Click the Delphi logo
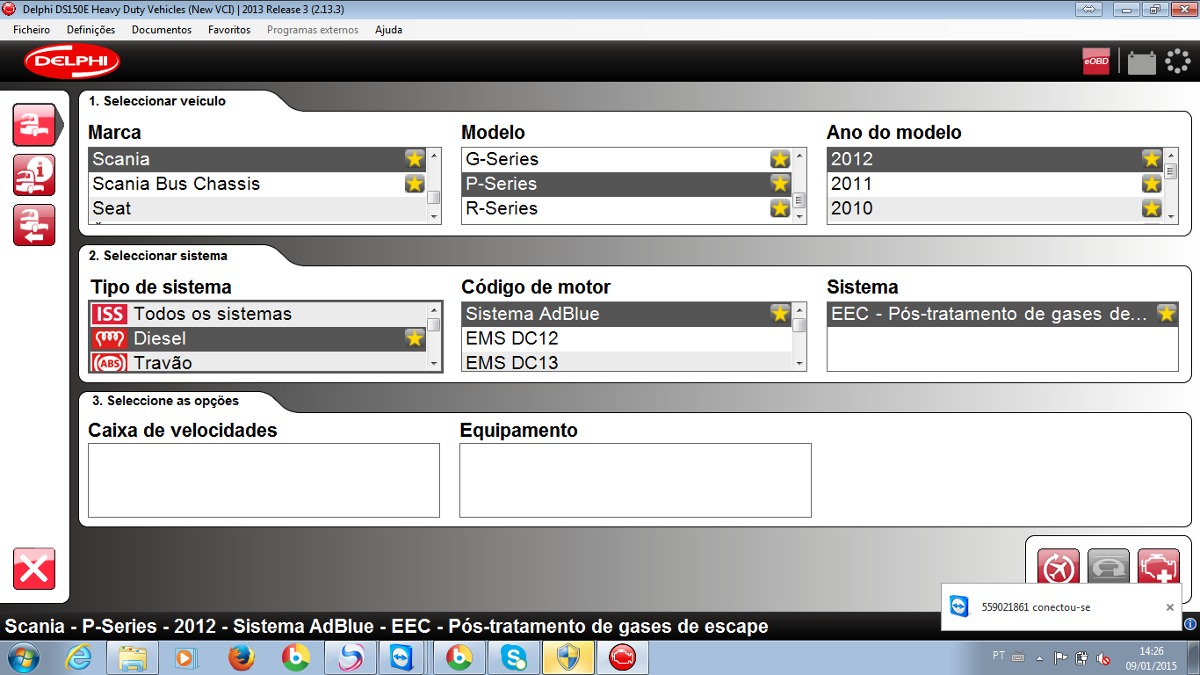 click(x=72, y=62)
